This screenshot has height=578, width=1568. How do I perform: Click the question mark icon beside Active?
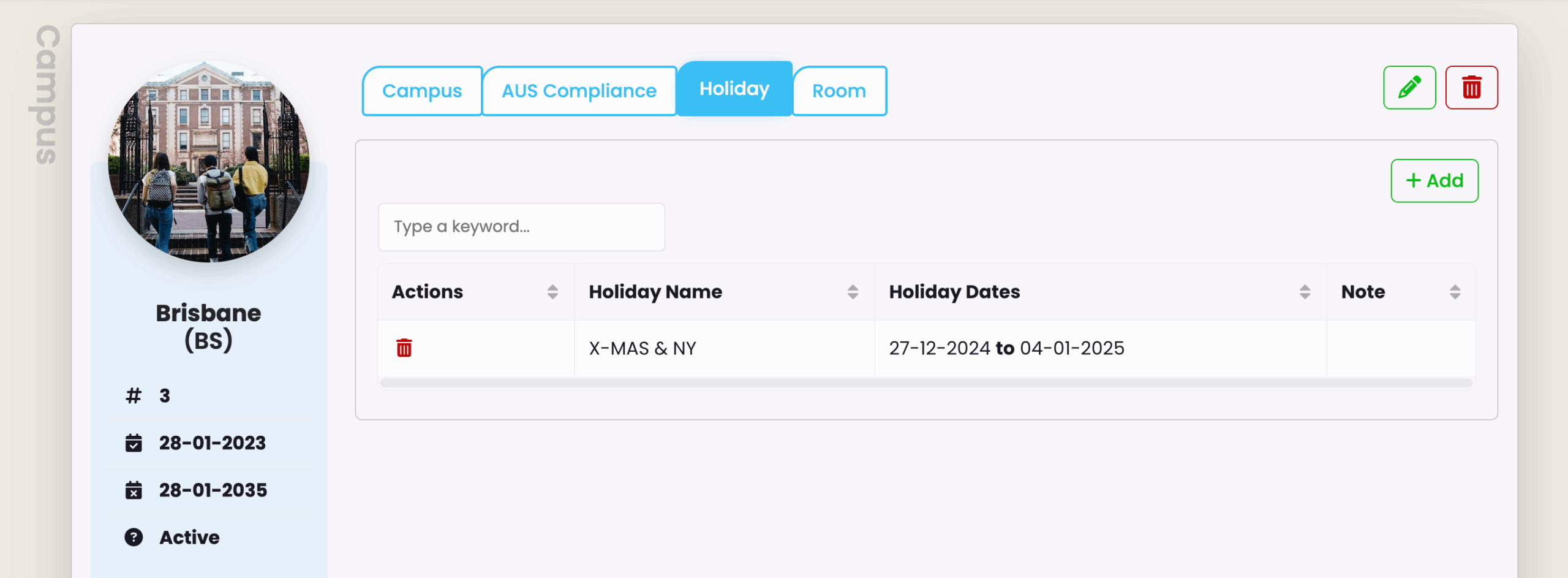click(134, 537)
